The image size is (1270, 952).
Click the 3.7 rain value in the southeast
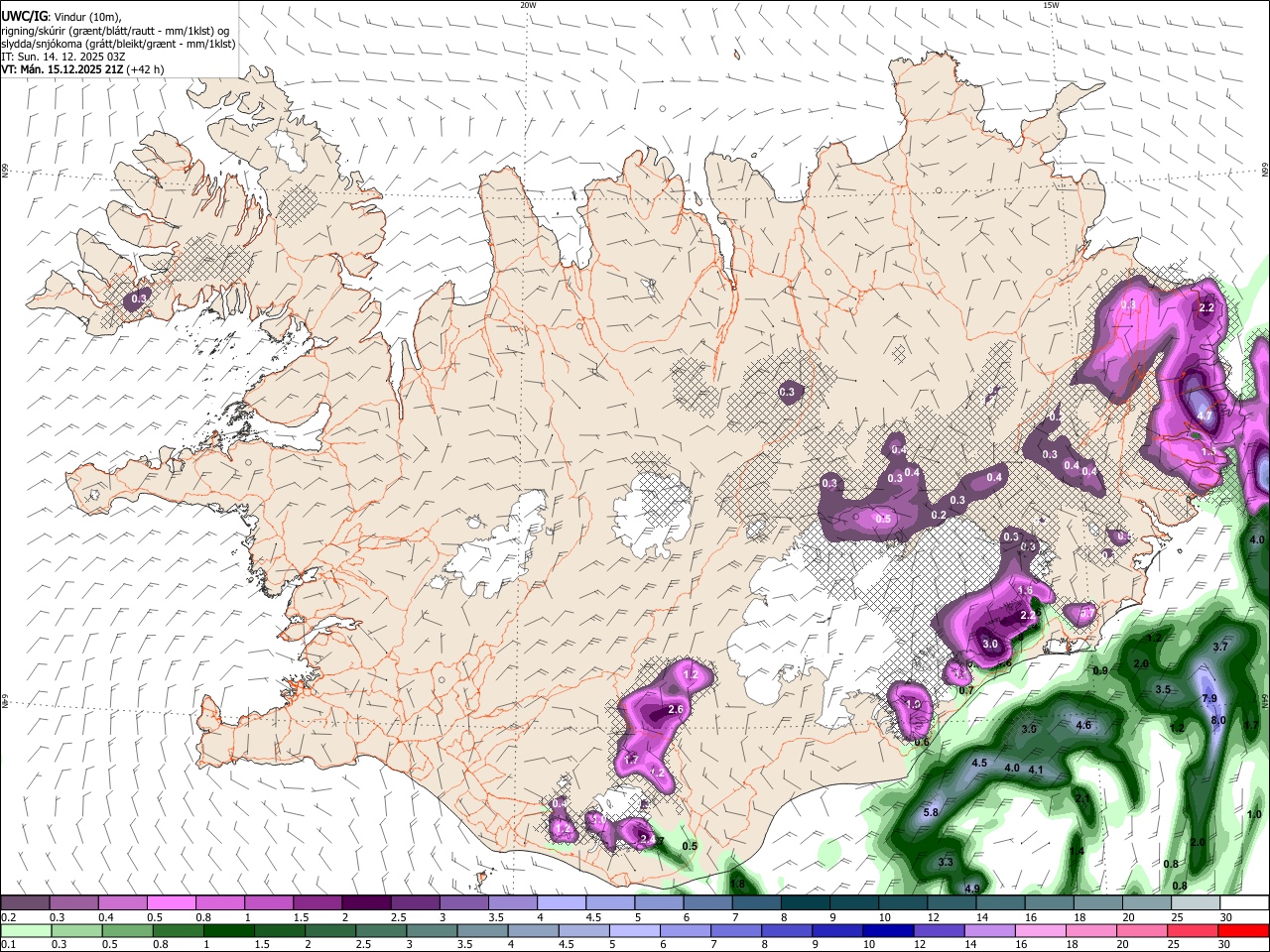point(1220,647)
